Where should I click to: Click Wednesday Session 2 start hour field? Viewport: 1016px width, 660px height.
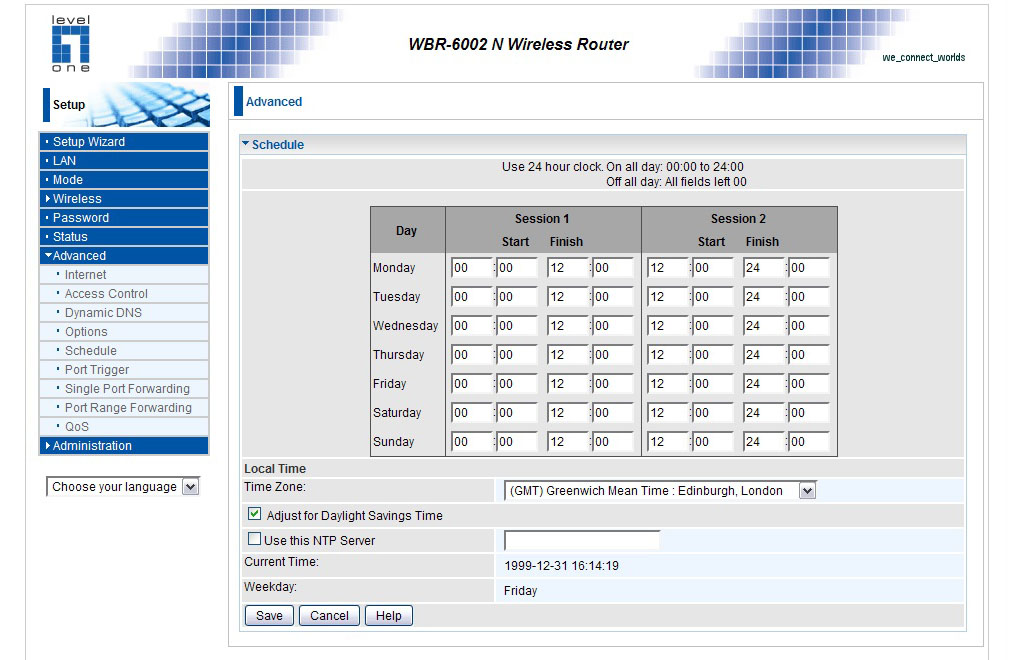pos(668,326)
